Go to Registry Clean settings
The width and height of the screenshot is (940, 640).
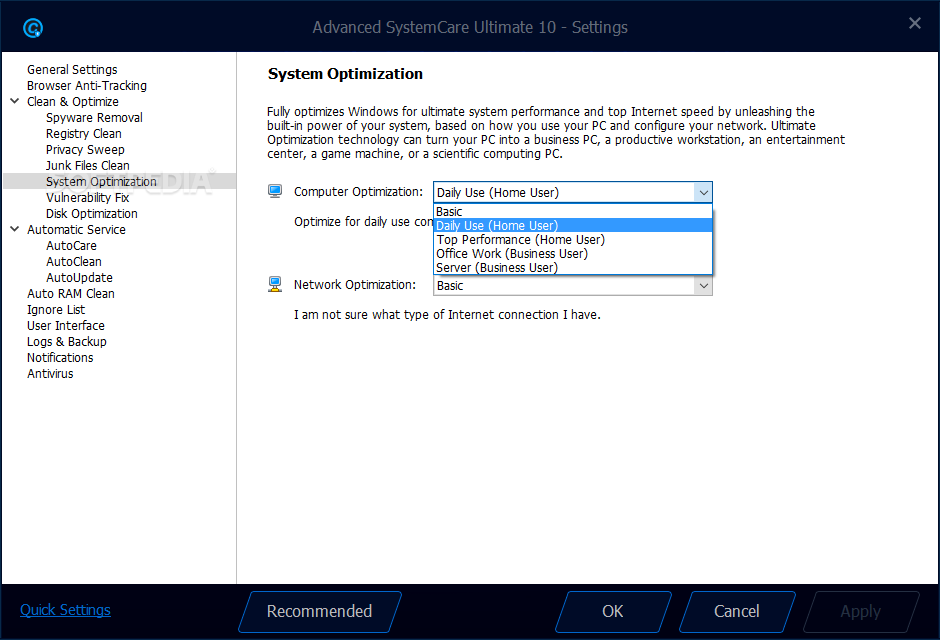(x=84, y=134)
